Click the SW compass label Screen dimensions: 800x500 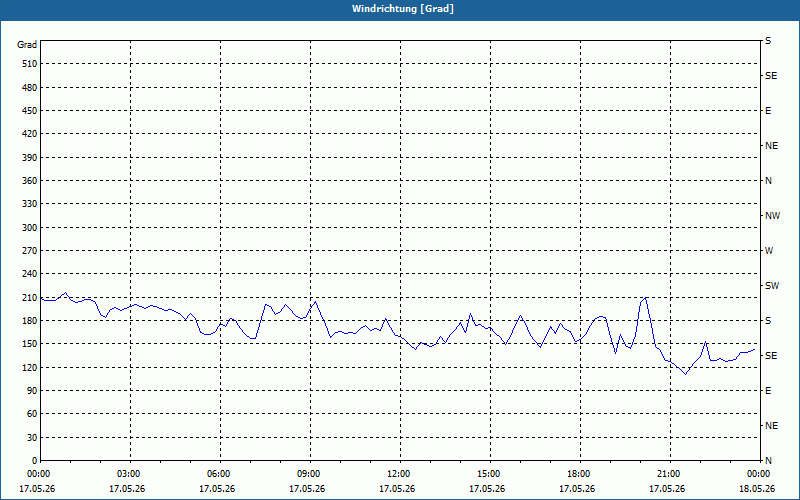[772, 286]
